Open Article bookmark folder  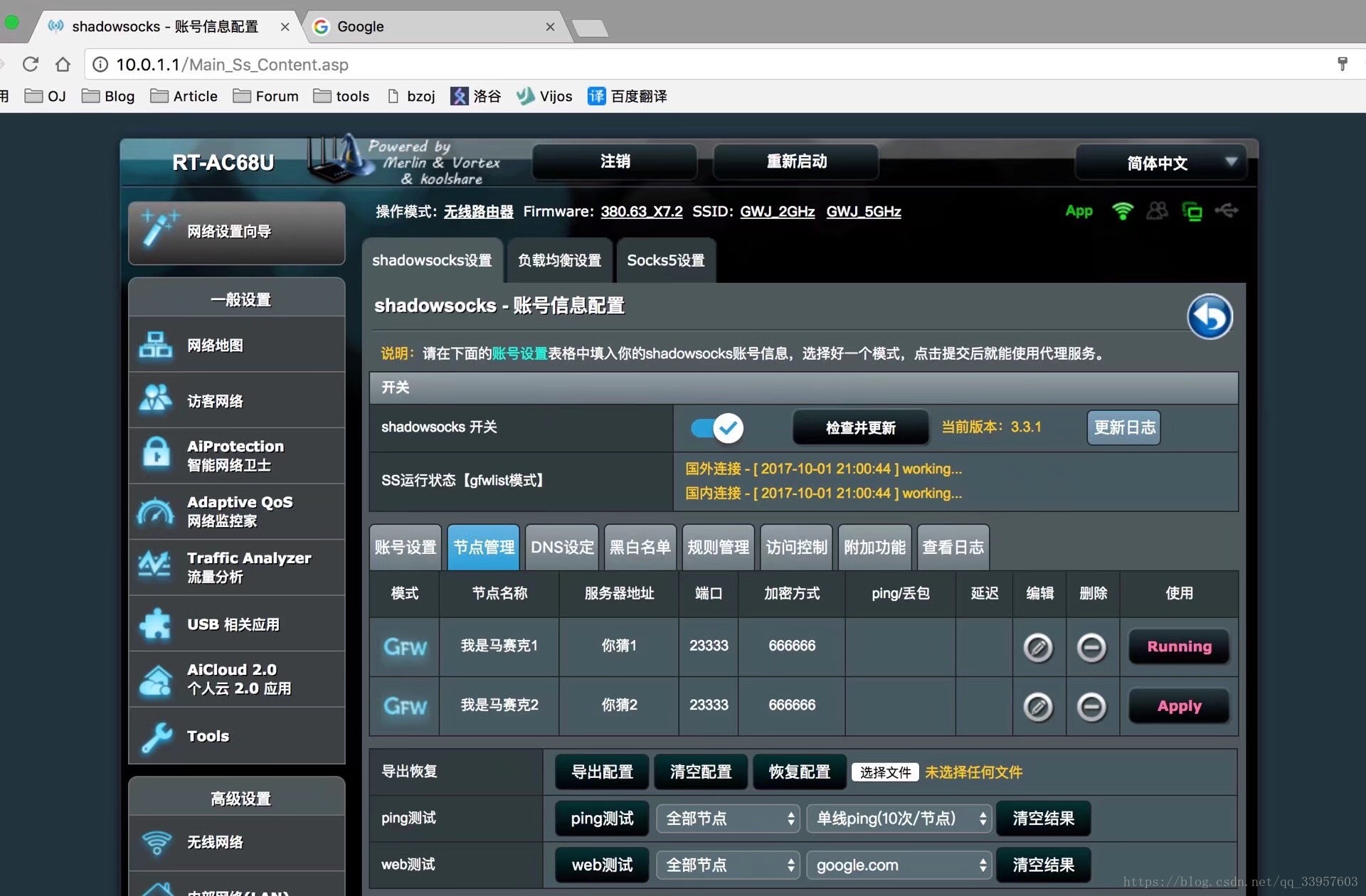point(184,96)
